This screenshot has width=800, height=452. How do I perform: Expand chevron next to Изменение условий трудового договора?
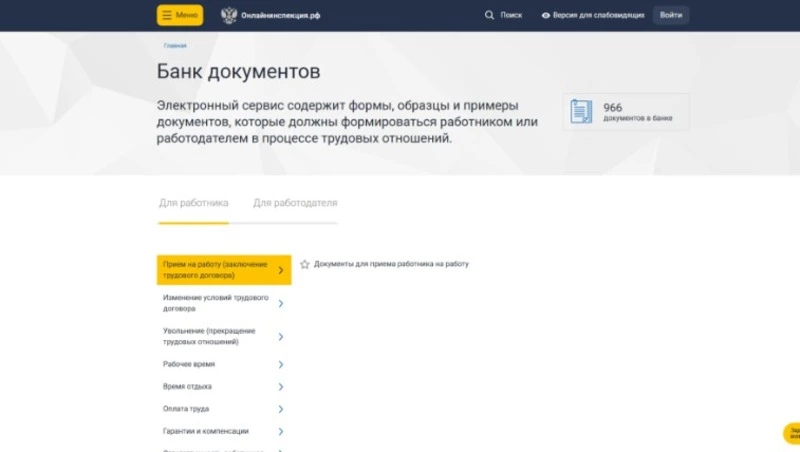281,304
